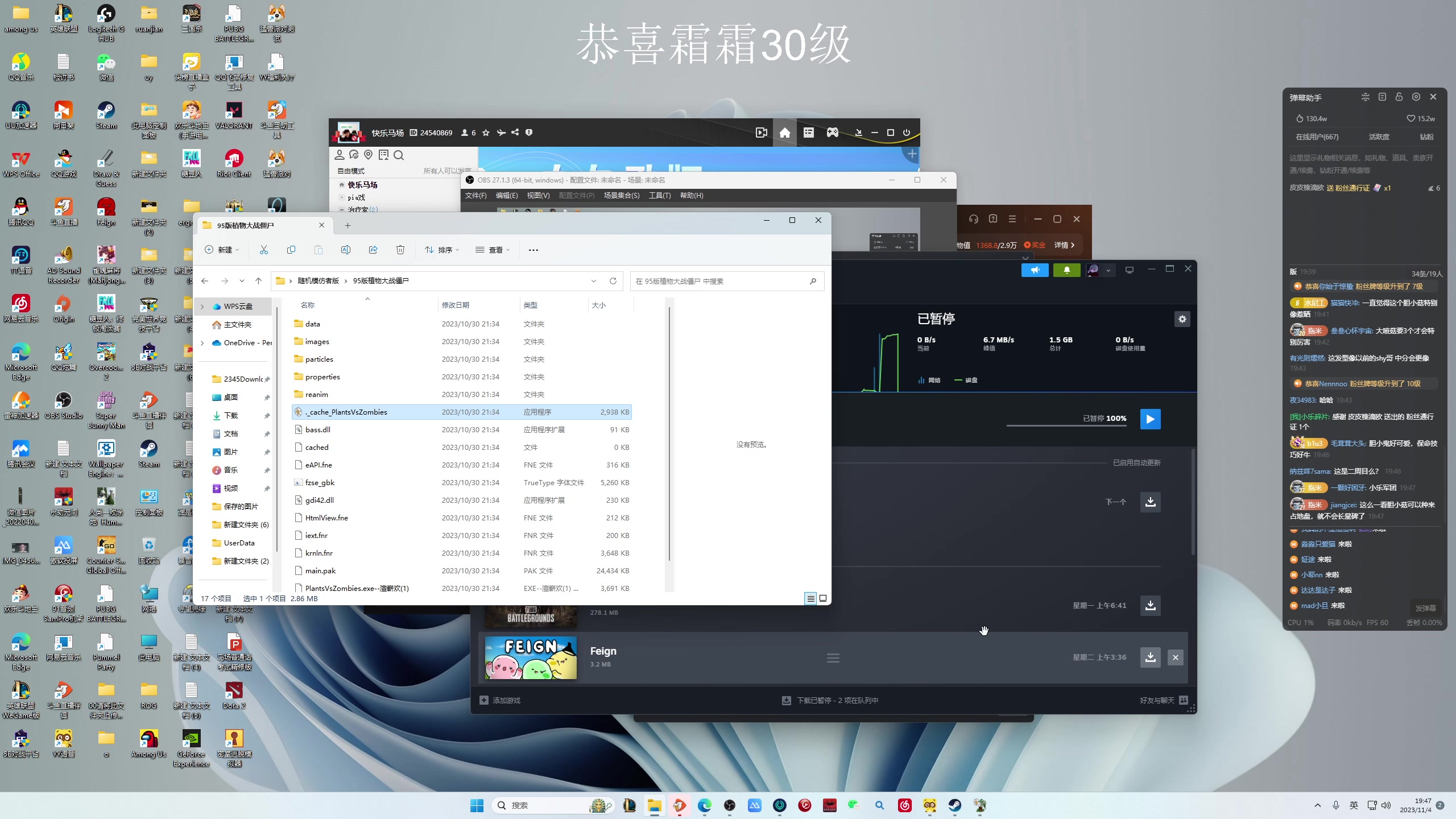Toggle the network legend in Steam graph
This screenshot has width=1456, height=819.
(929, 380)
